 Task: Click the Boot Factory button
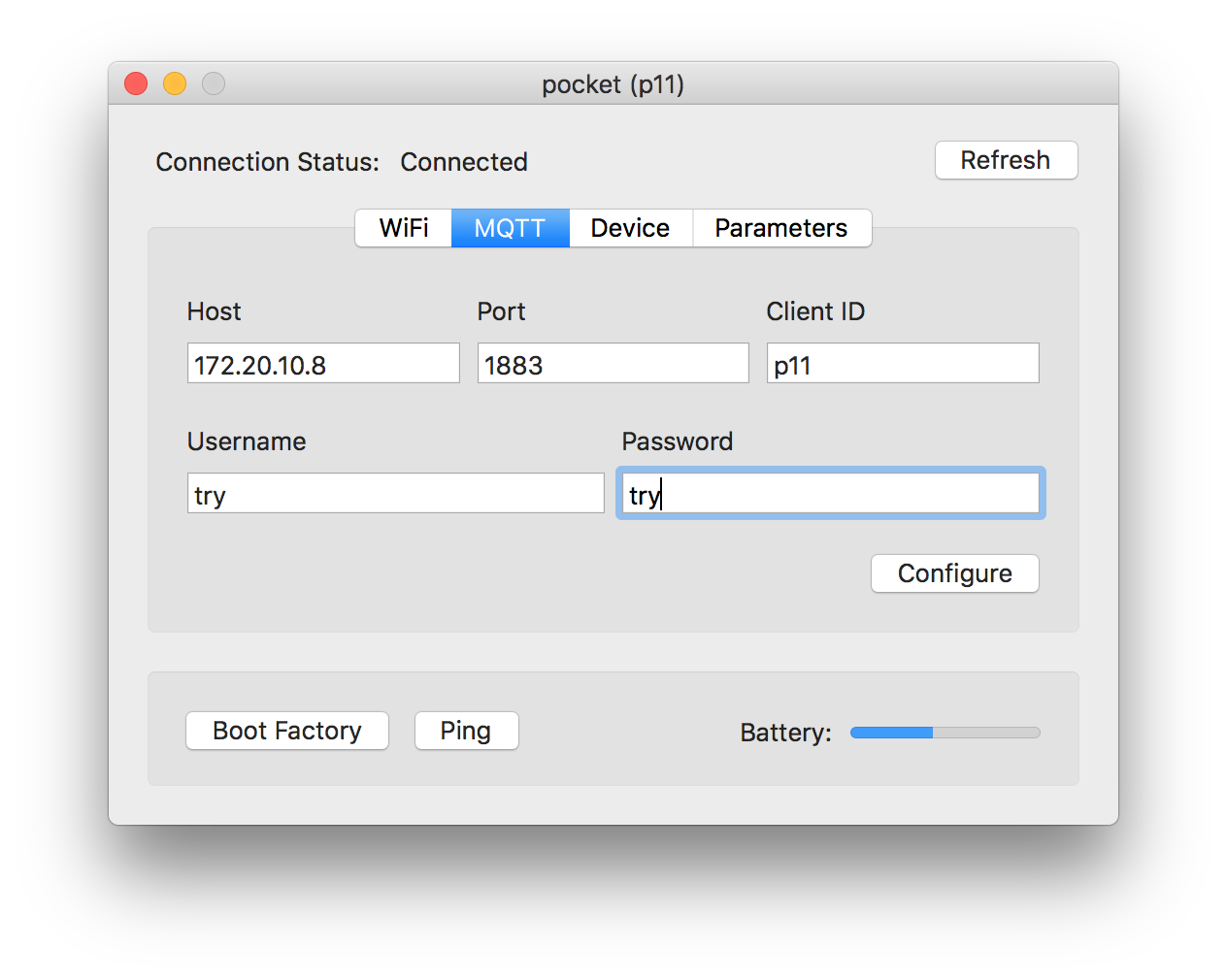pyautogui.click(x=287, y=731)
